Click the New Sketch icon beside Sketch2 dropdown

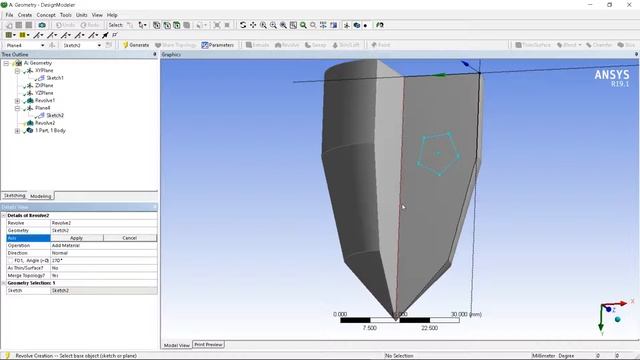[x=109, y=45]
